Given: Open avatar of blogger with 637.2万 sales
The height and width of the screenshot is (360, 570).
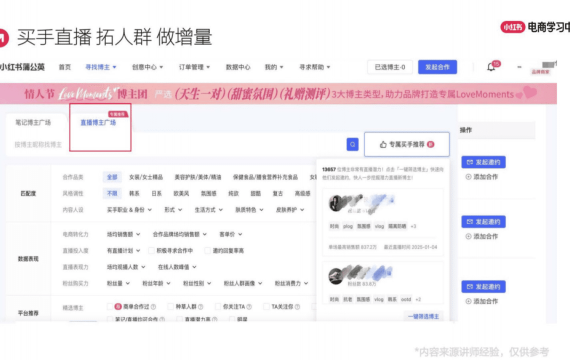Looking at the screenshot, I should 336,203.
